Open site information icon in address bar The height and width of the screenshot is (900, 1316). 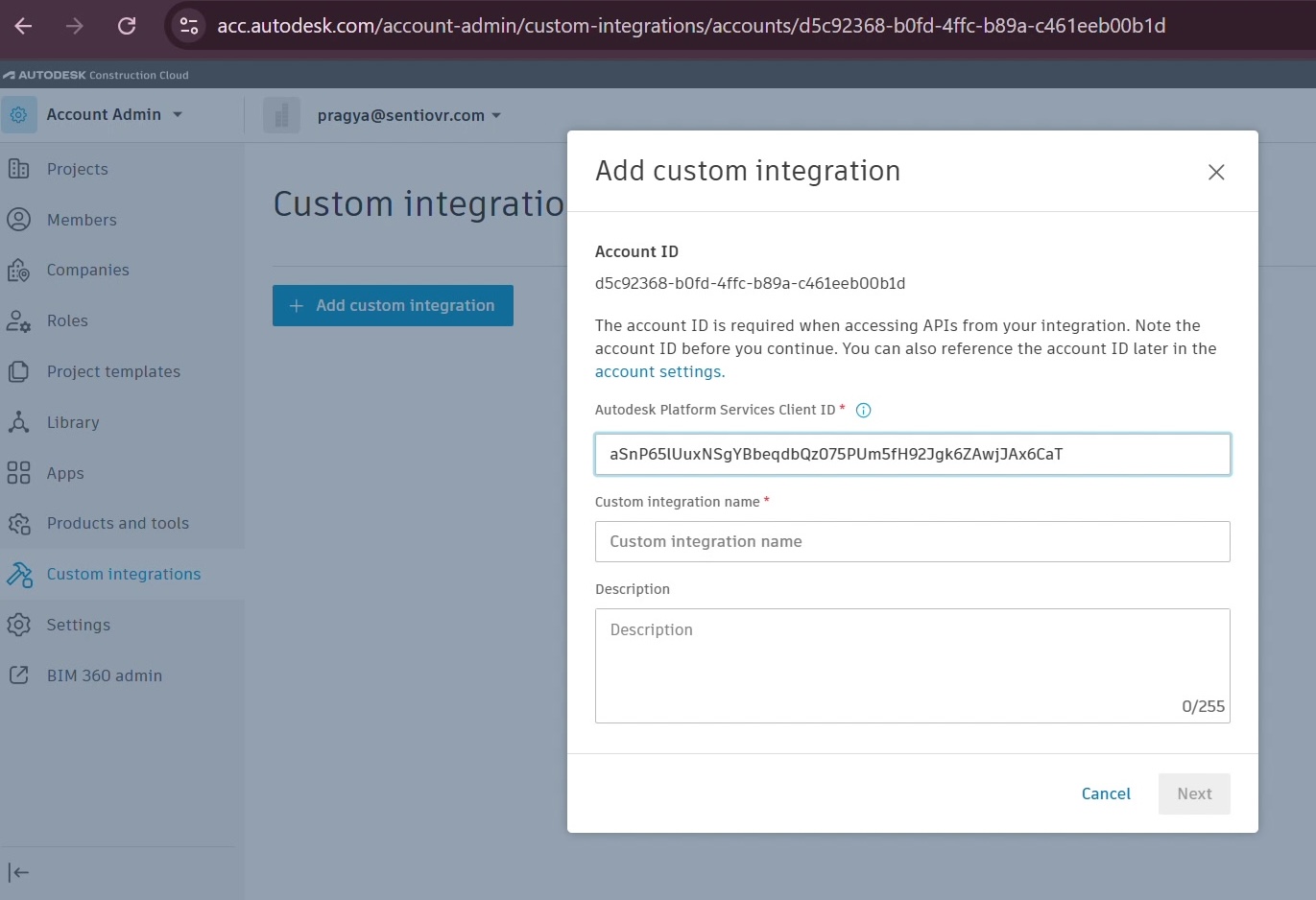point(189,26)
